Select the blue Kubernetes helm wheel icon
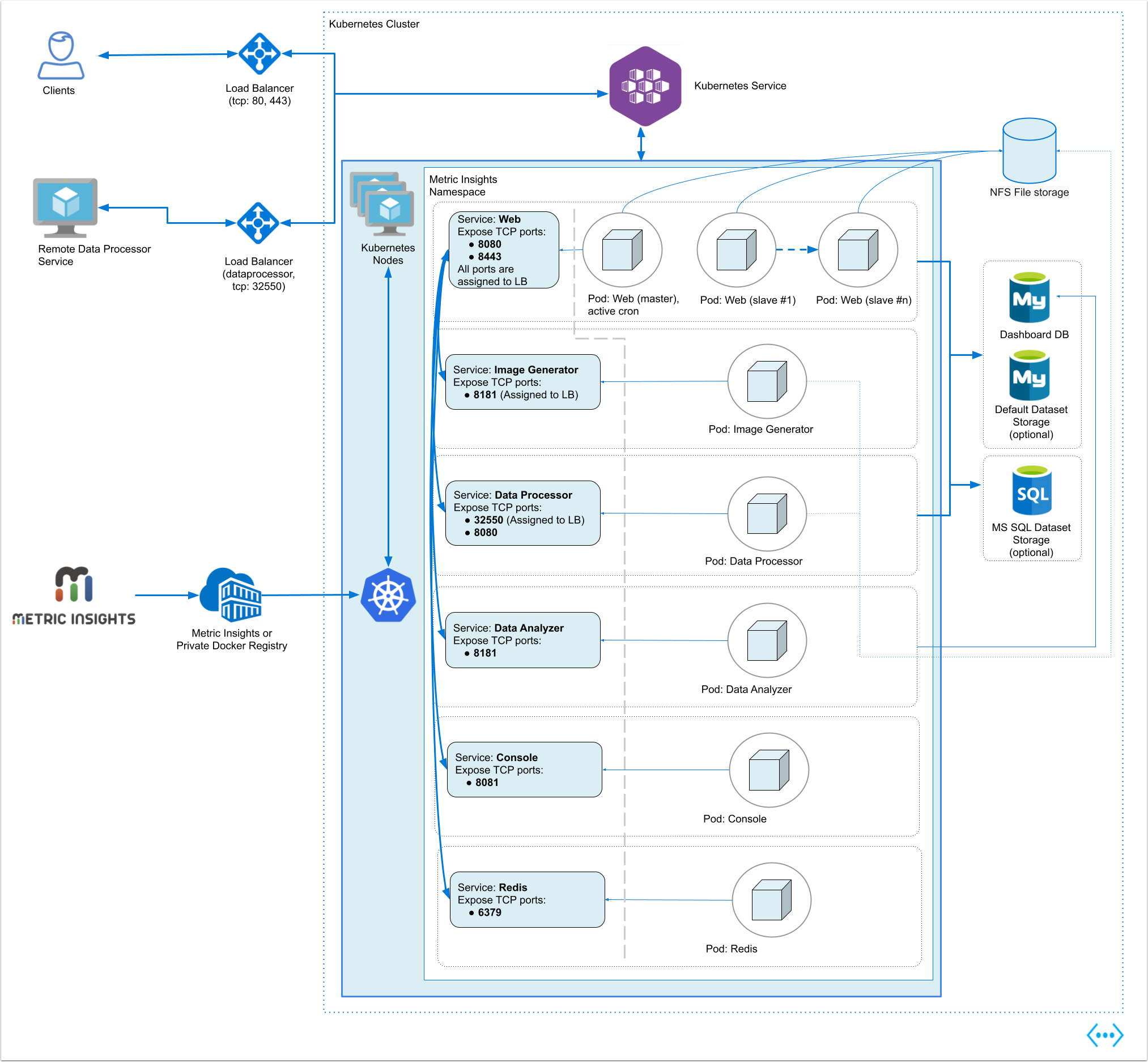This screenshot has width=1148, height=1062. [x=388, y=596]
